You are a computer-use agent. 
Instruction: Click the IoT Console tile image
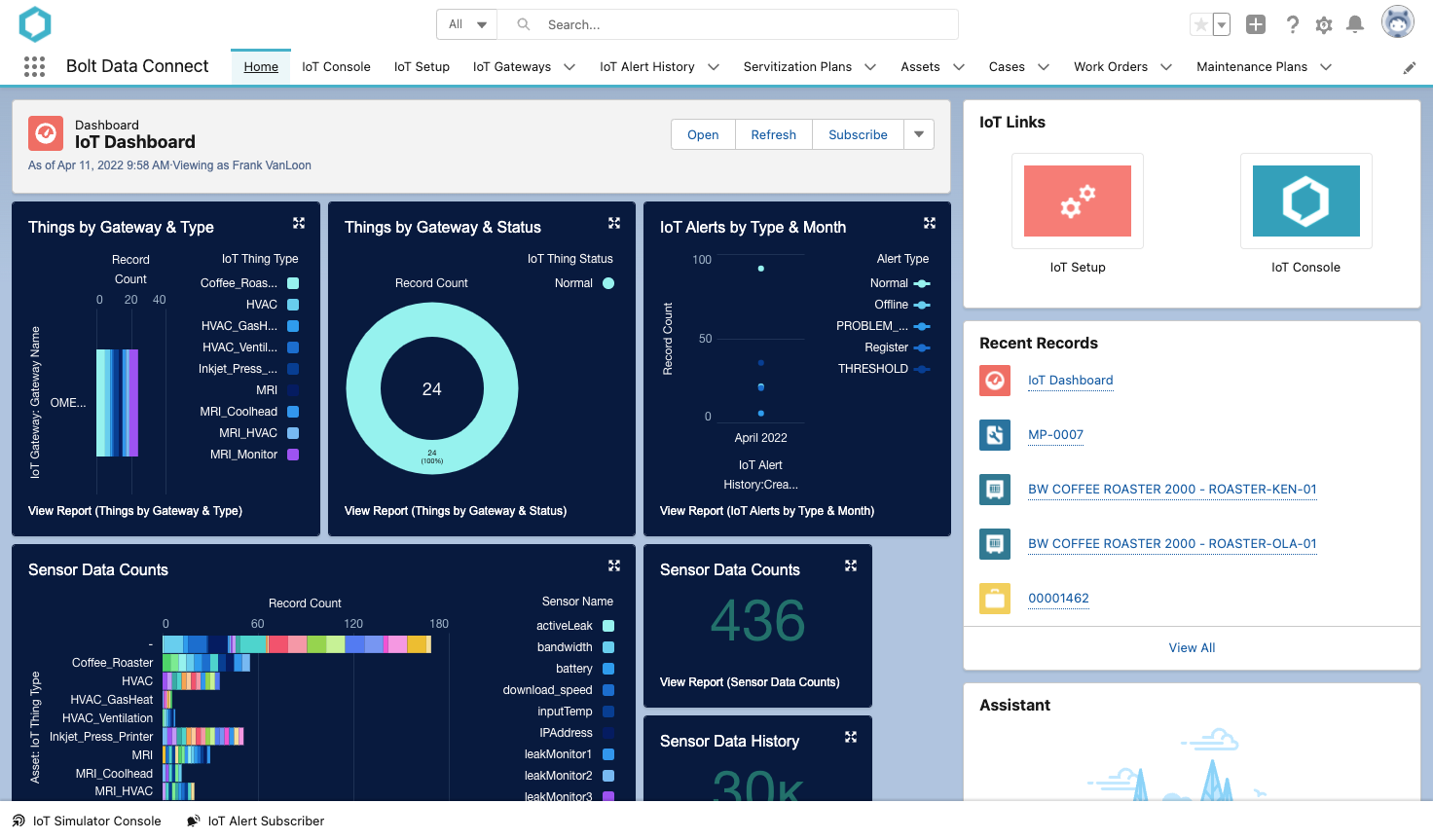pos(1306,201)
